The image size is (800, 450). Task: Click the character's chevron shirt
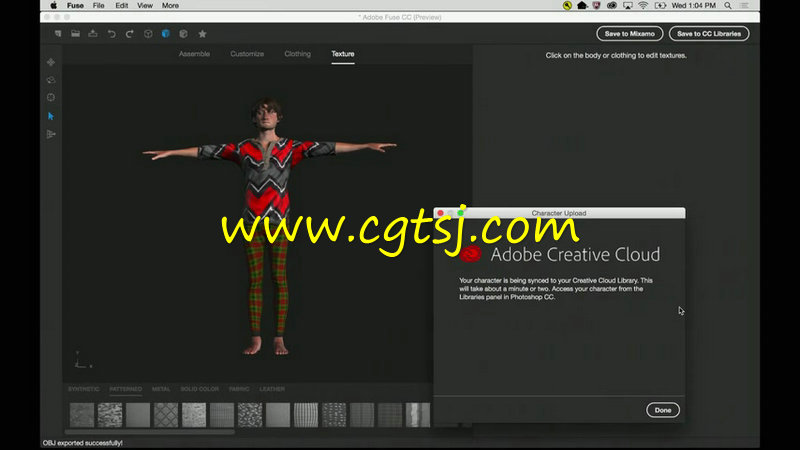click(267, 179)
